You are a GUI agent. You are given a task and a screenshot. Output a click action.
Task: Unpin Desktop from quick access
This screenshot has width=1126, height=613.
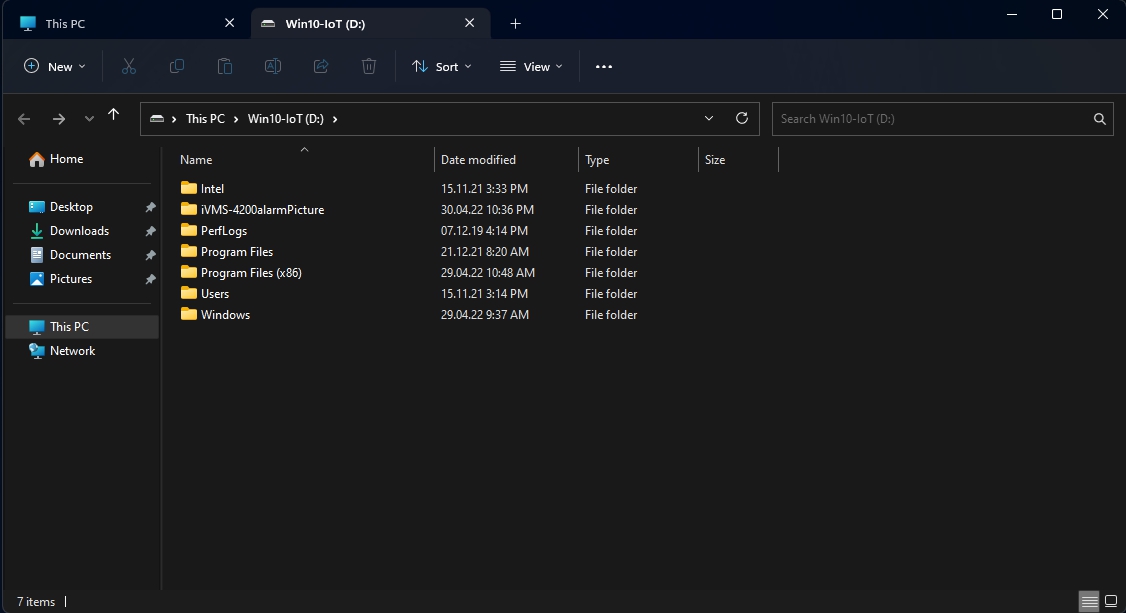tap(150, 207)
